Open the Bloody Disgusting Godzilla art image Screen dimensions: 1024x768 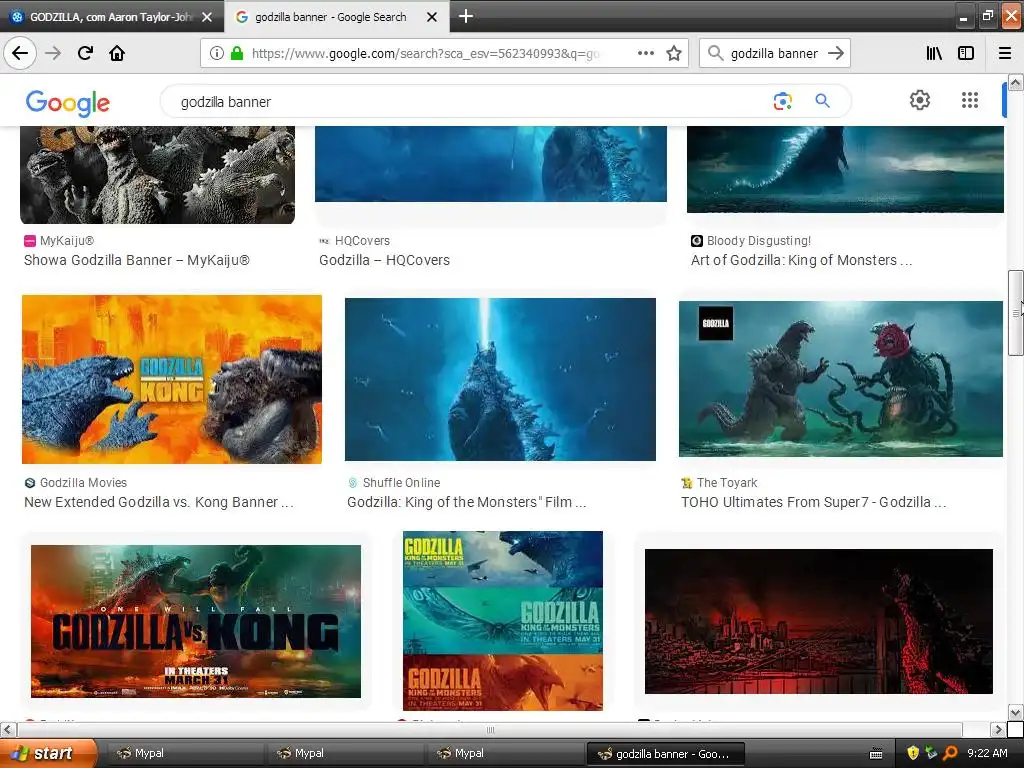click(845, 170)
